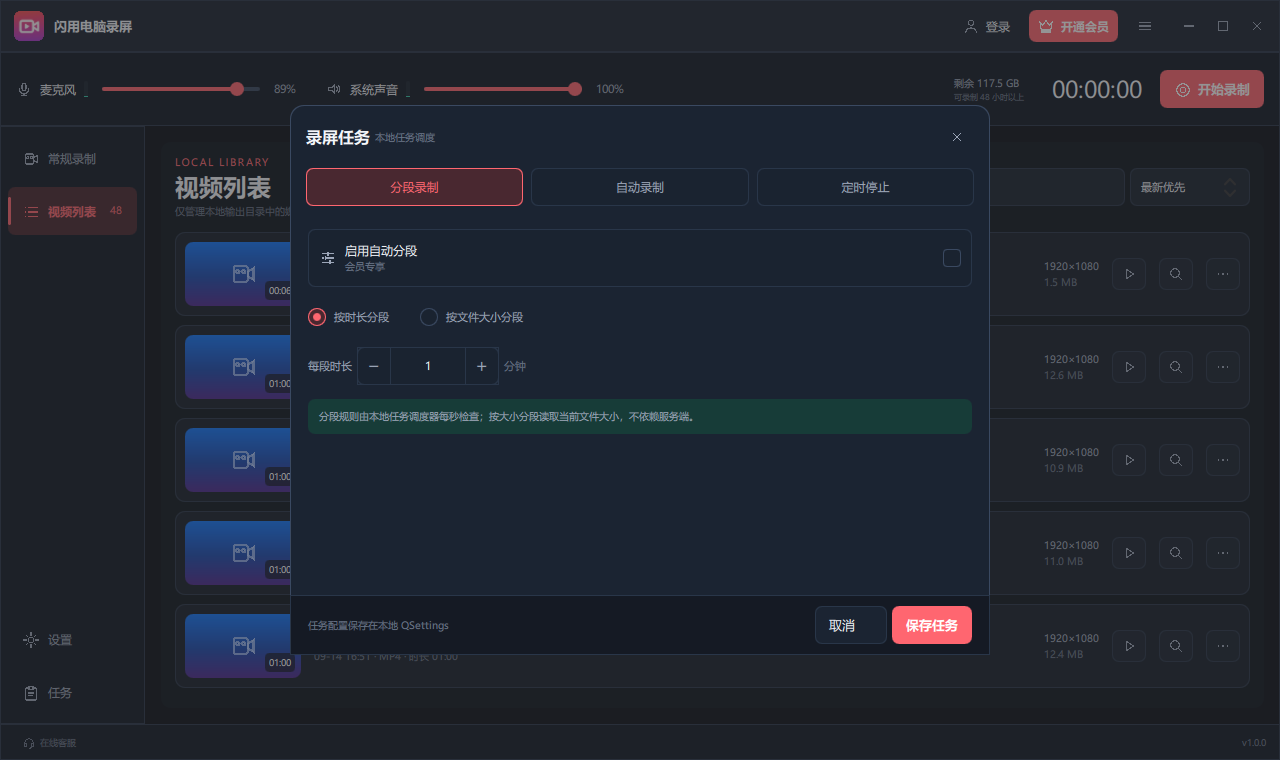This screenshot has height=760, width=1280.
Task: Click magnifier icon on the 12.6 MB video
Action: coord(1176,367)
